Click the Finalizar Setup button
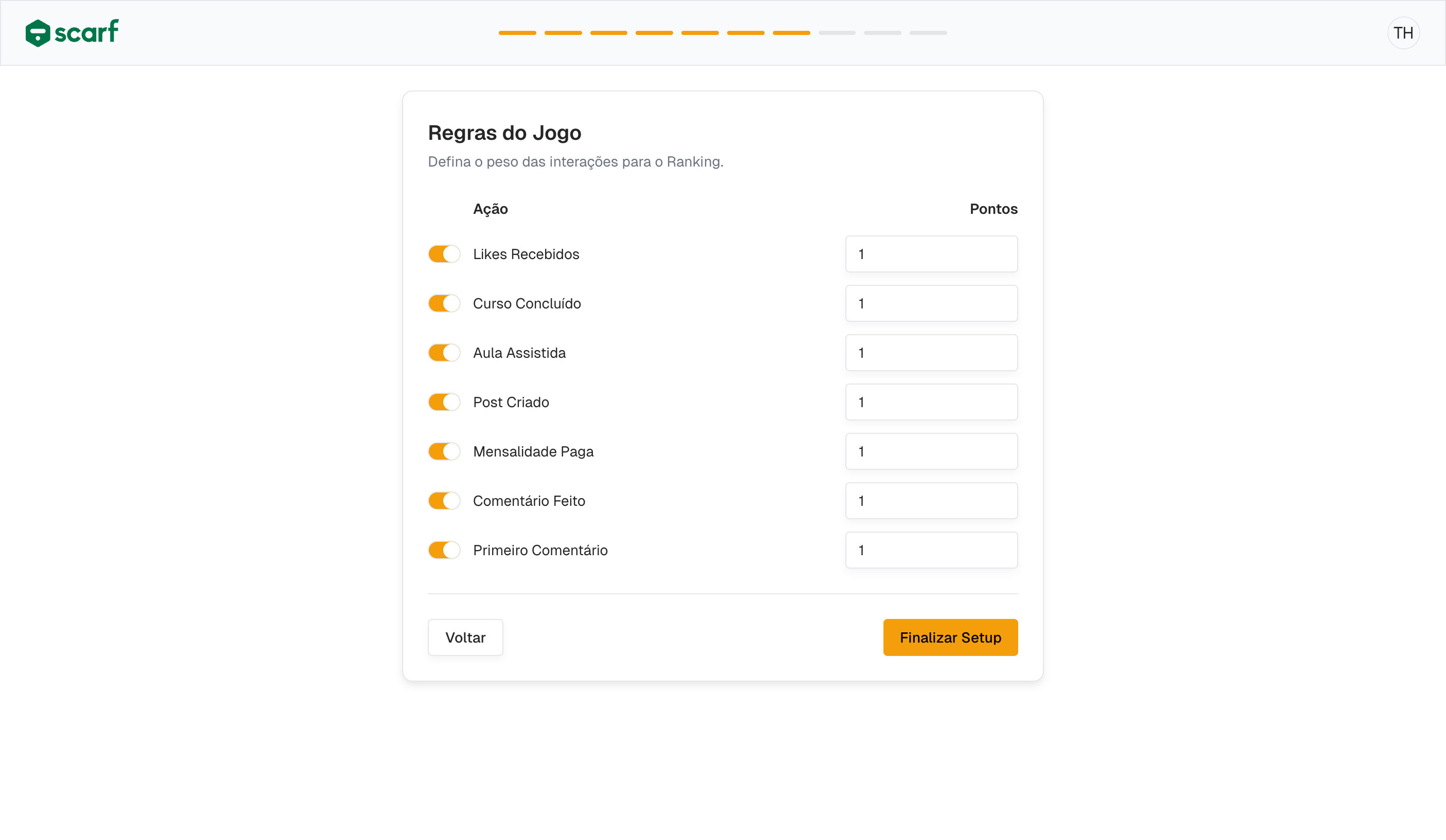This screenshot has height=840, width=1446. click(x=950, y=637)
